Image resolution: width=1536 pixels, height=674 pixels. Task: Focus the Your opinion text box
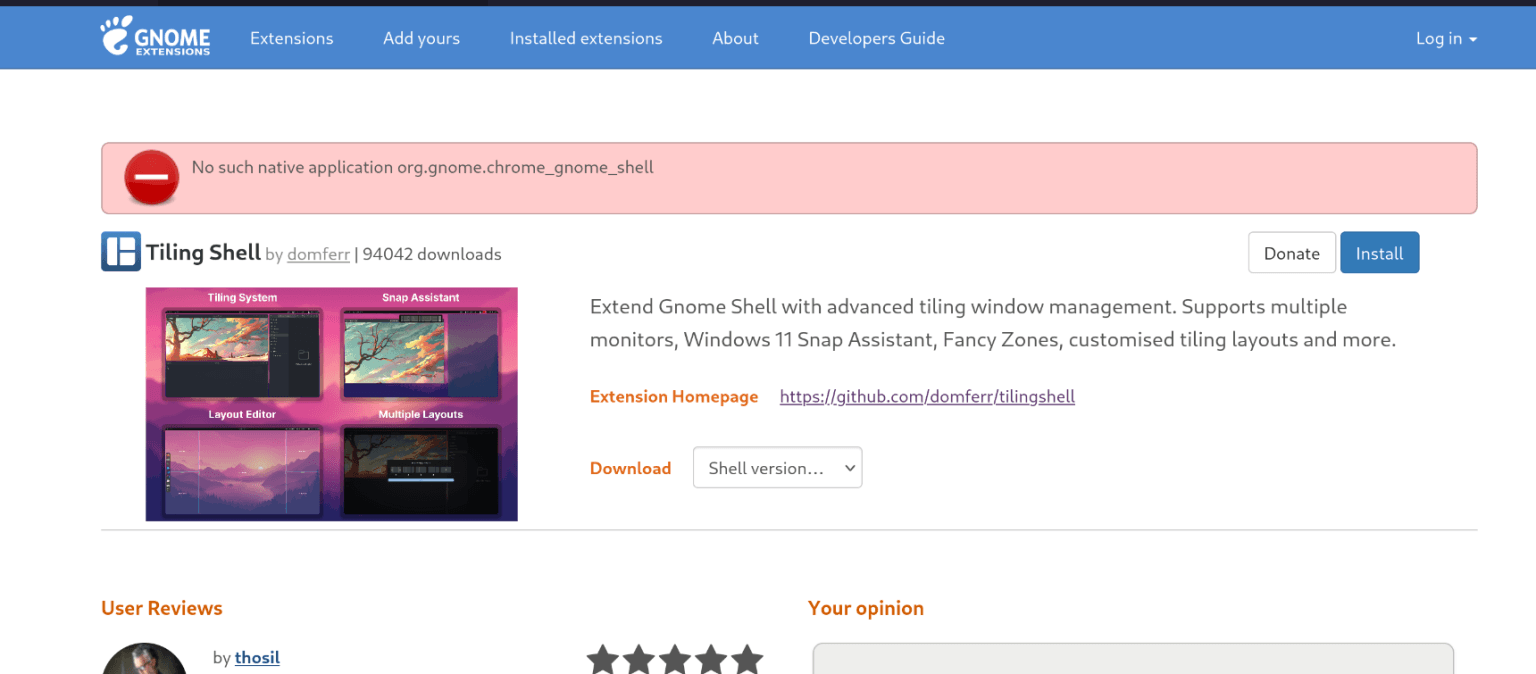[x=1132, y=658]
